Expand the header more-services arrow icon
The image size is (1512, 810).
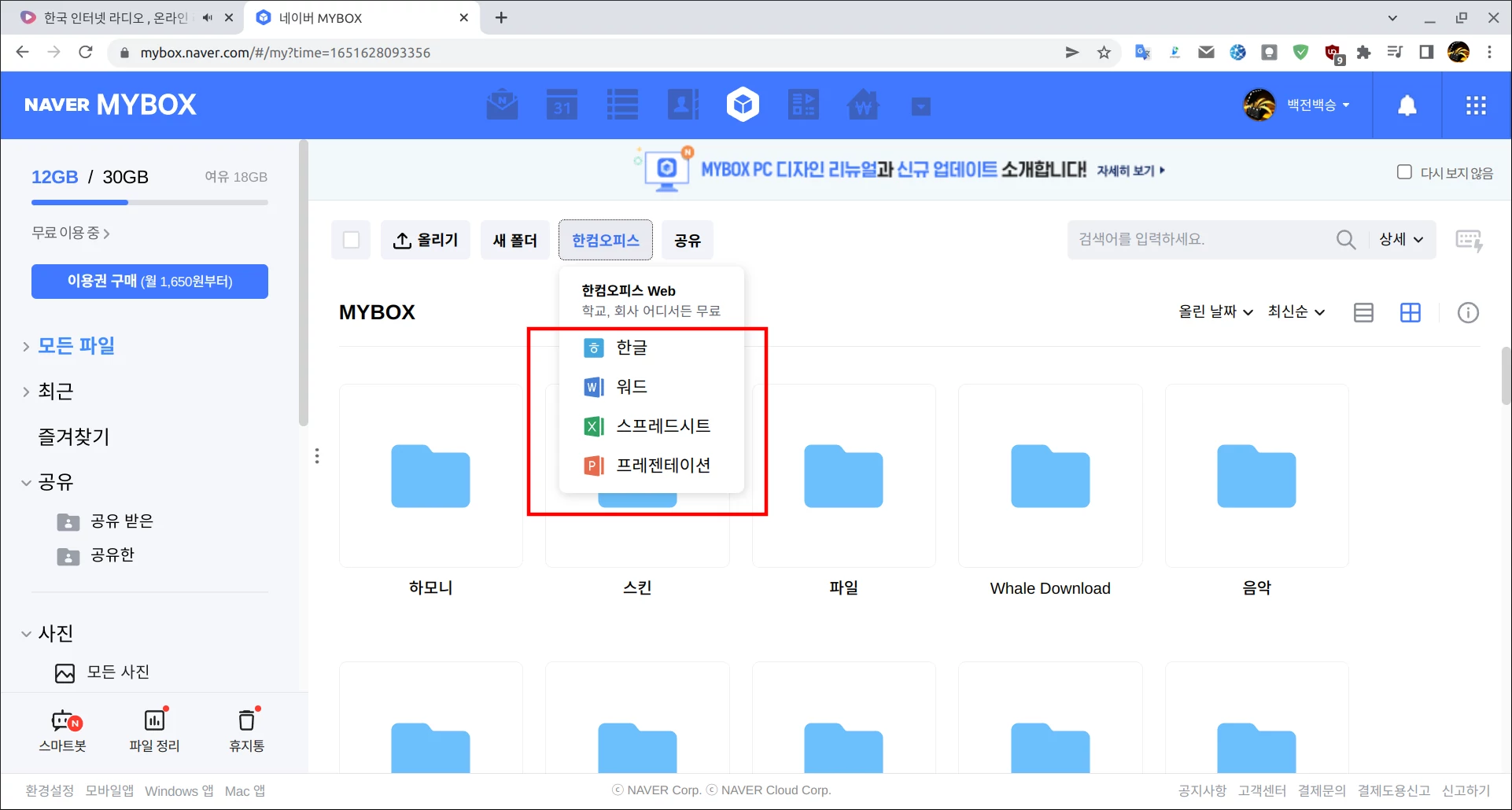click(x=921, y=106)
